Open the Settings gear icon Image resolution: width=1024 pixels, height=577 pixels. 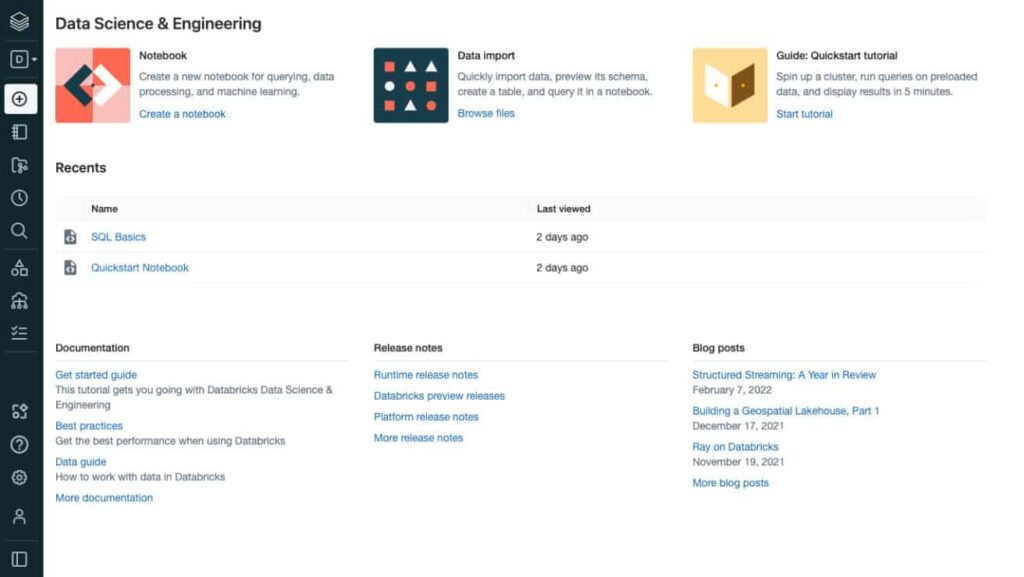(20, 477)
